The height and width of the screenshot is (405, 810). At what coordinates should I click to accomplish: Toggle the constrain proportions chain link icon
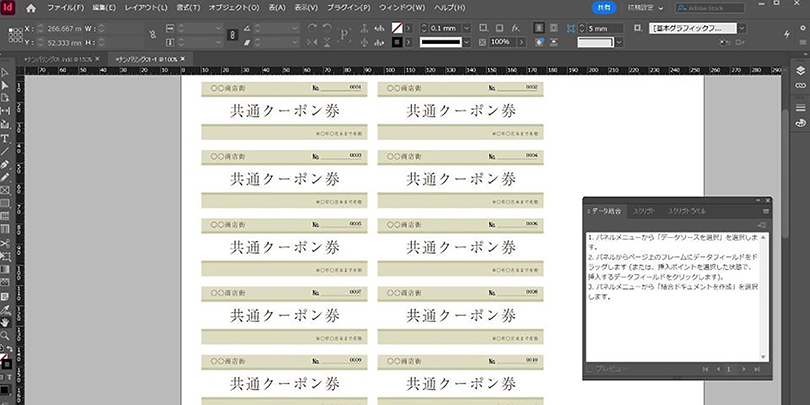coord(153,36)
